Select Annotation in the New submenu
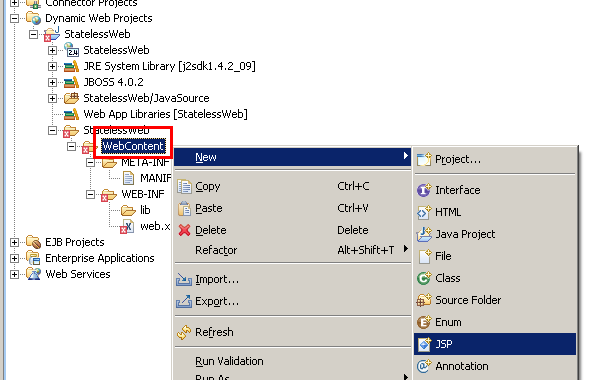This screenshot has height=380, width=593. [495, 366]
